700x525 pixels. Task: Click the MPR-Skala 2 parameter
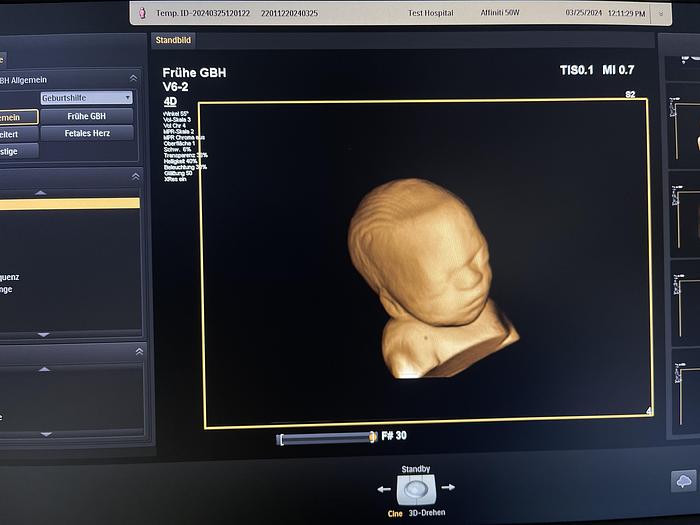tap(179, 132)
